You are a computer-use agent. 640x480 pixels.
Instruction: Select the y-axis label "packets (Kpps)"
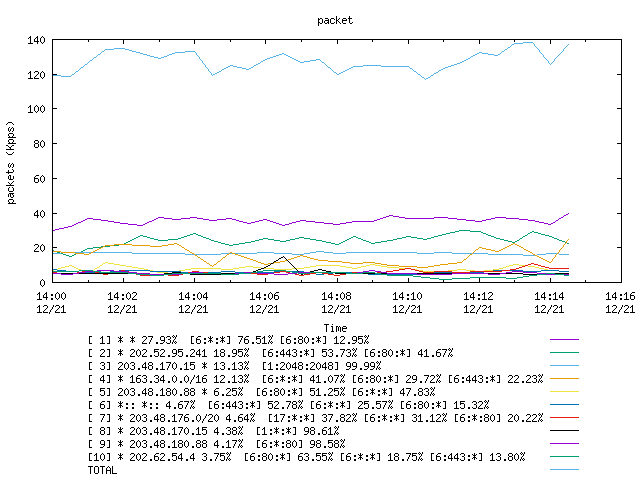[x=11, y=162]
